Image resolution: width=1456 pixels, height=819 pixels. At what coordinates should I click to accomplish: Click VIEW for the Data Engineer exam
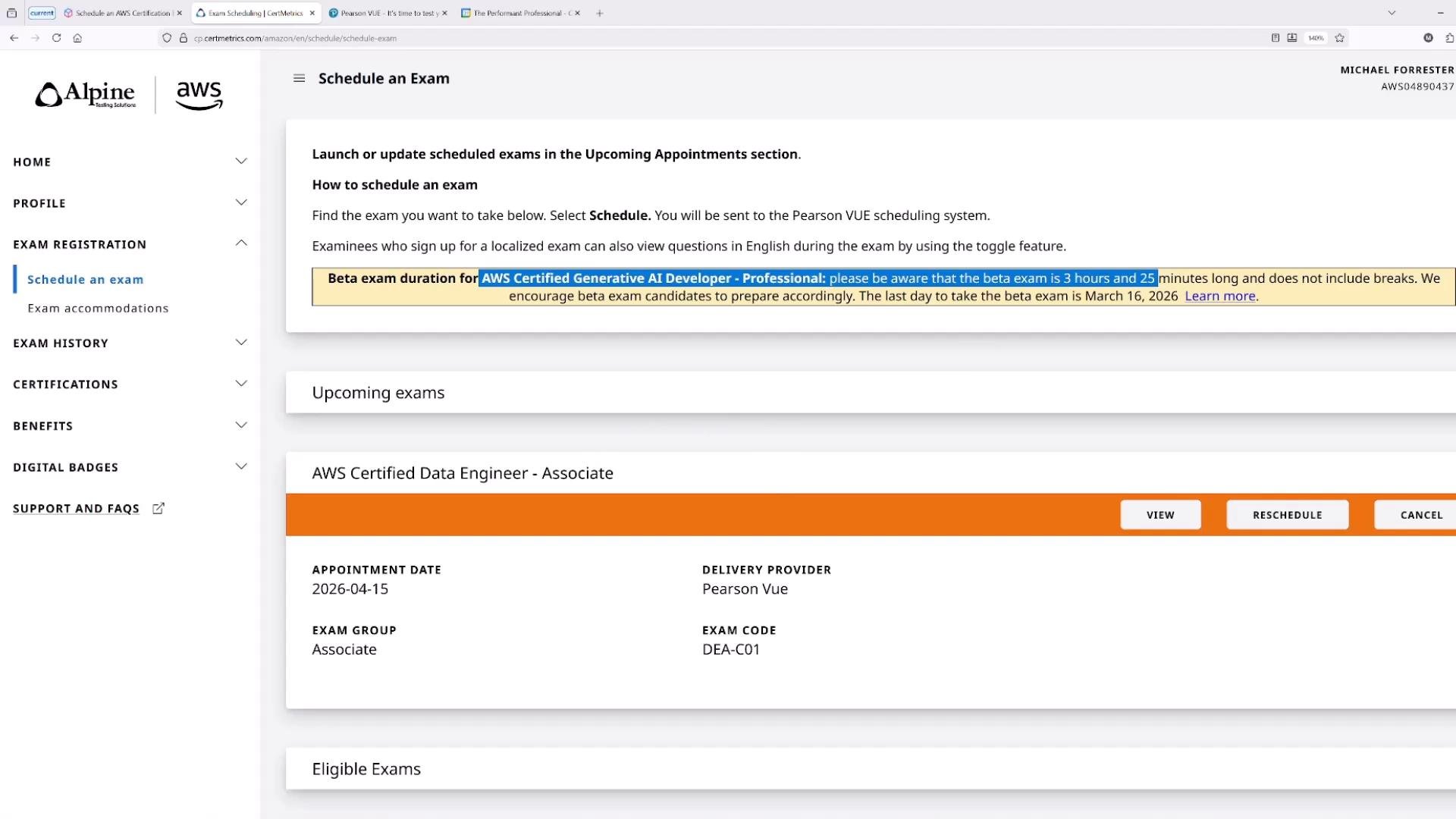[x=1160, y=515]
